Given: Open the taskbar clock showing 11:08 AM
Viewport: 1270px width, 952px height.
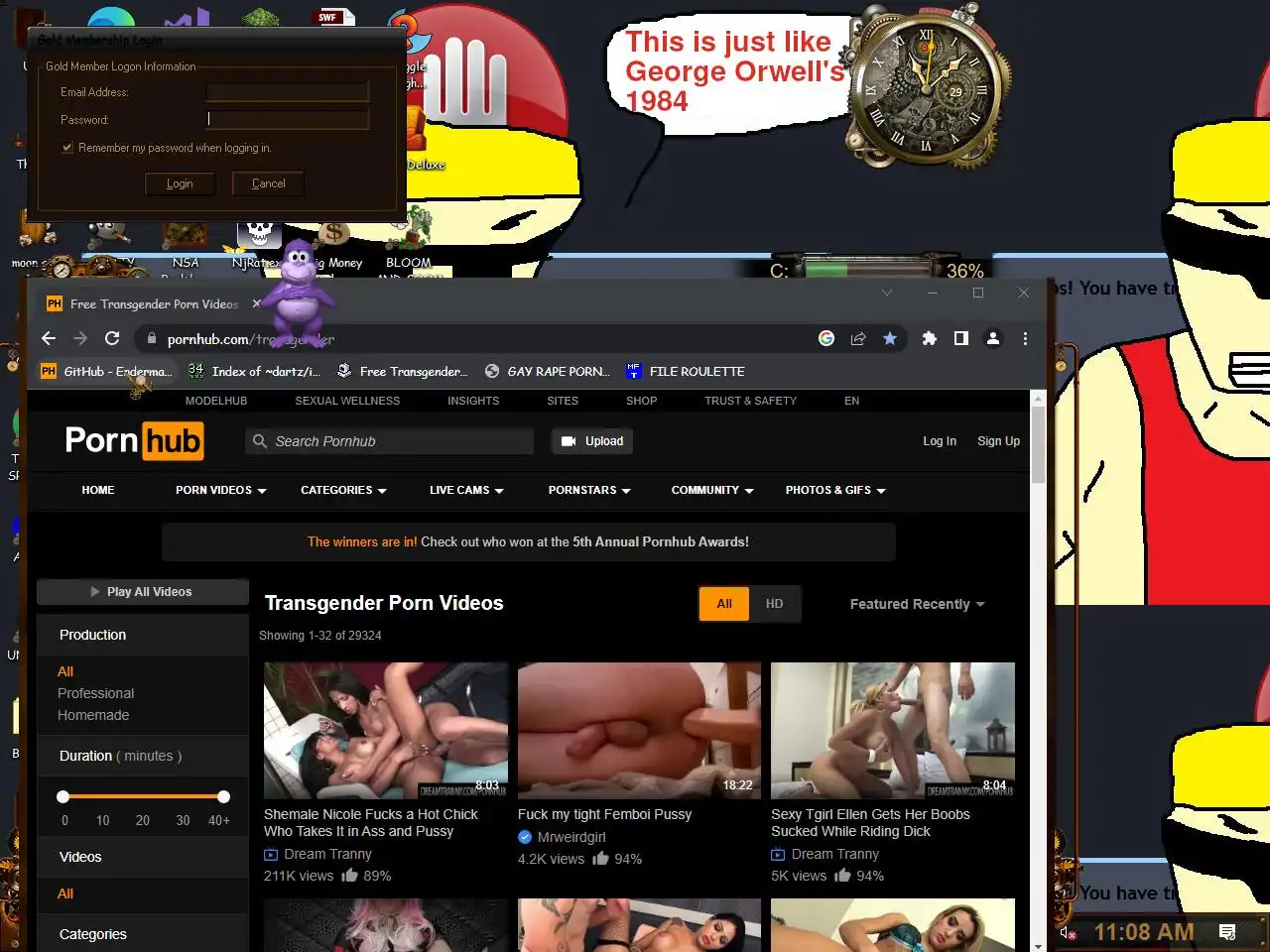Looking at the screenshot, I should pos(1144,932).
